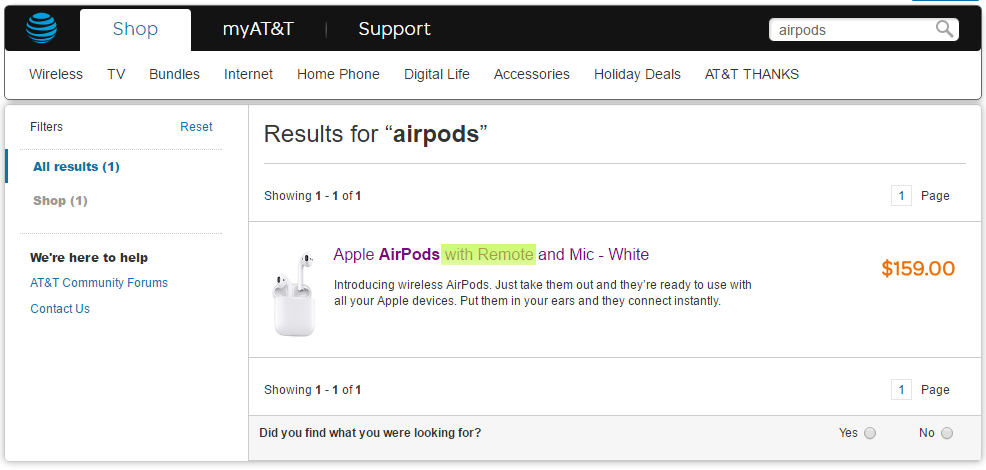
Task: Open the Wireless menu
Action: click(56, 74)
